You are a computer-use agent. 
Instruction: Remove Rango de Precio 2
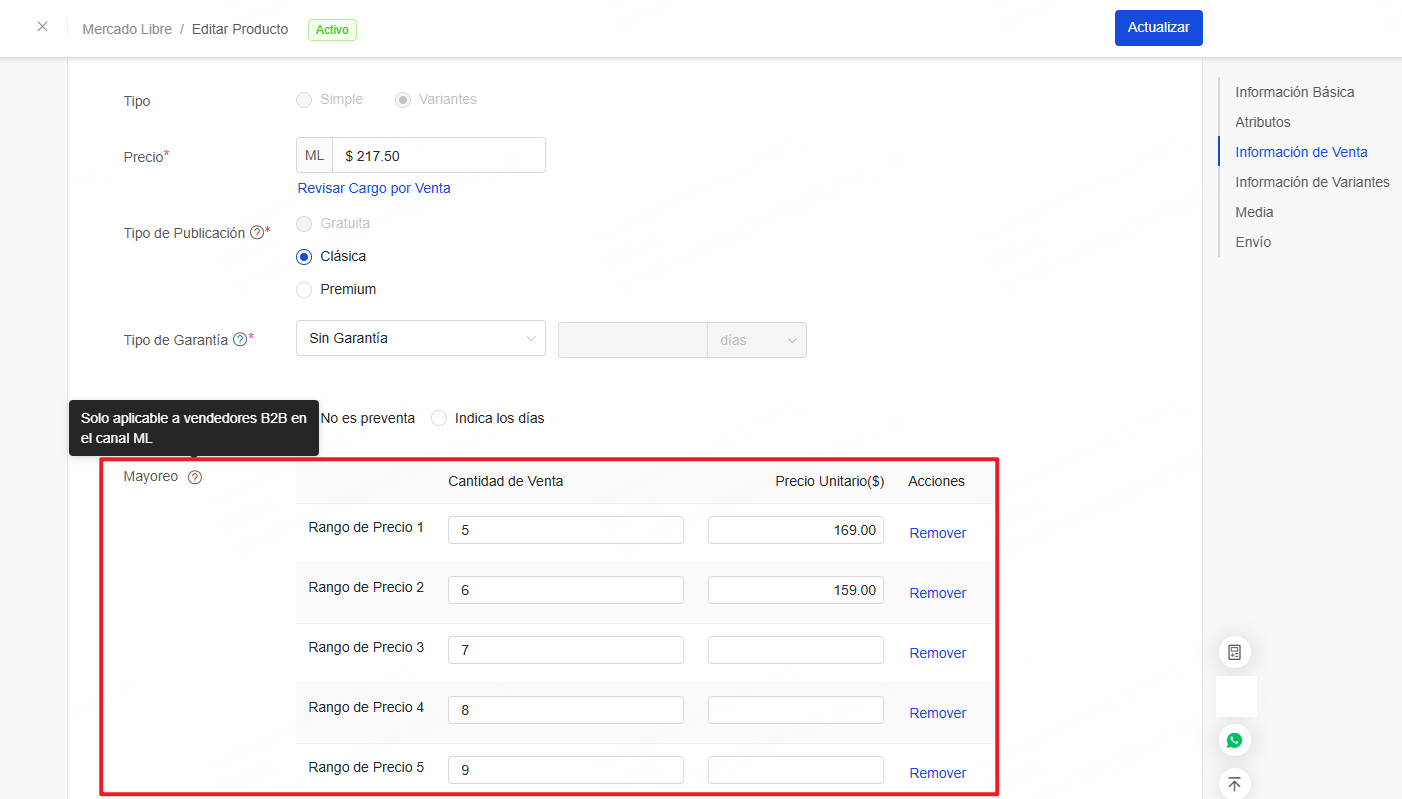(x=937, y=593)
